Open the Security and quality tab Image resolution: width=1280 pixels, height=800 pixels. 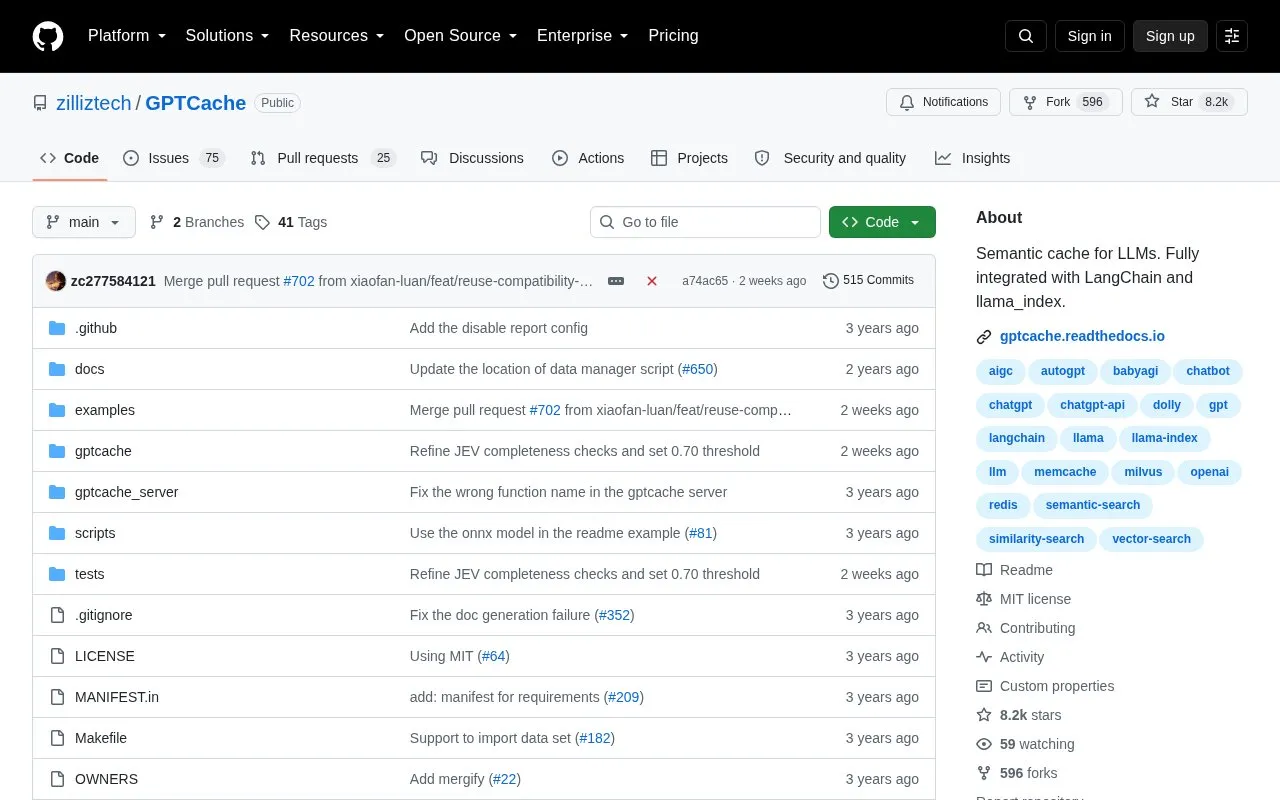pyautogui.click(x=830, y=158)
